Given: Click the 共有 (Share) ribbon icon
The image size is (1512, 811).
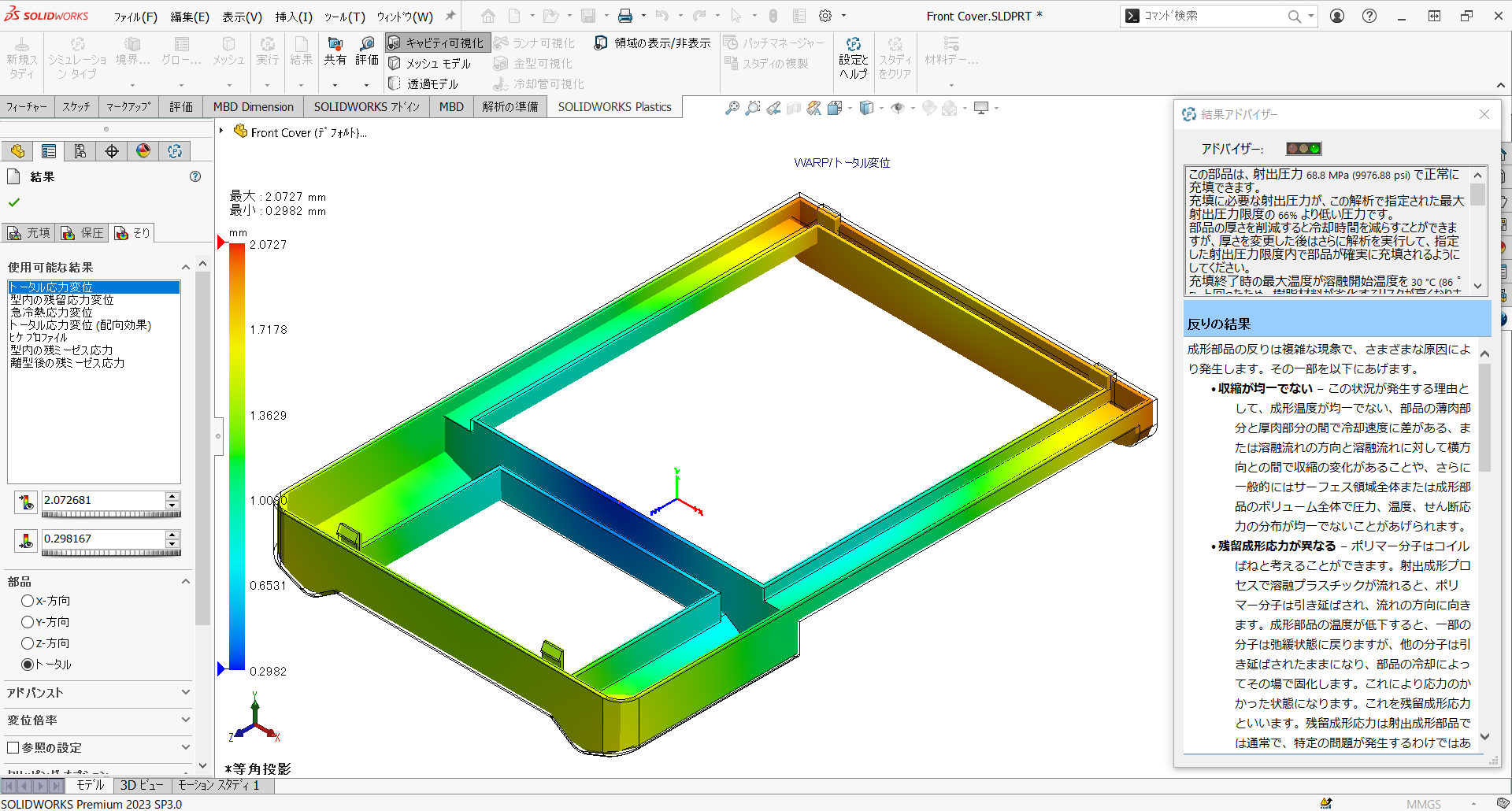Looking at the screenshot, I should click(335, 50).
